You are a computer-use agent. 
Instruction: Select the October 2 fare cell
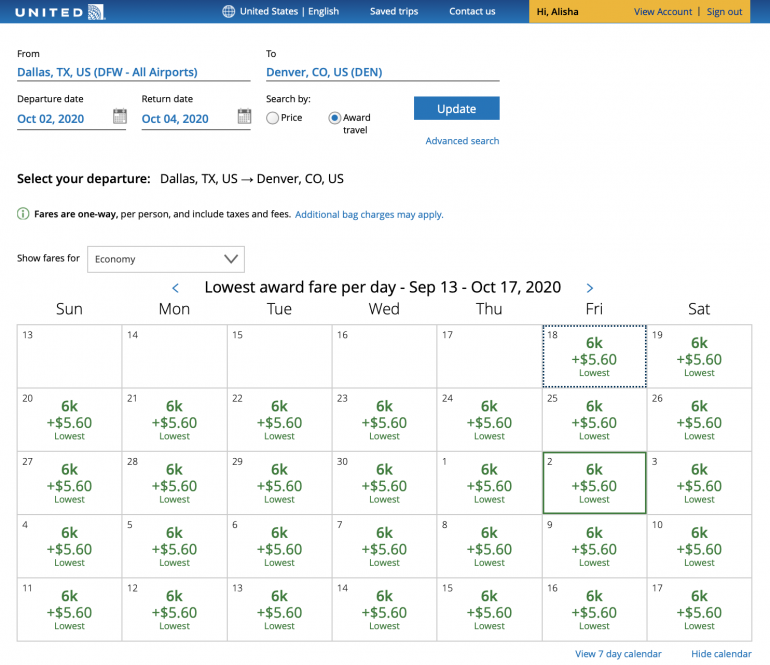coord(594,482)
